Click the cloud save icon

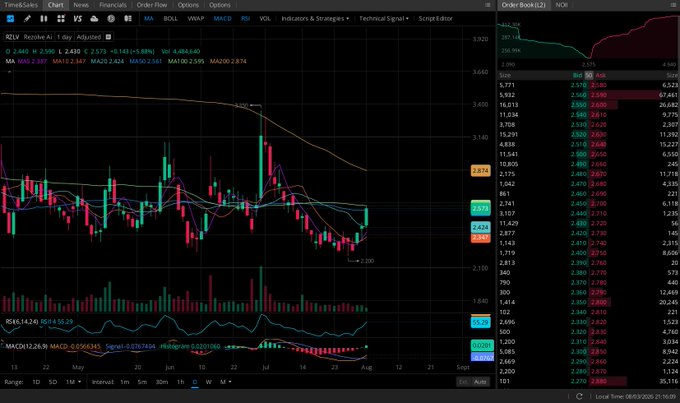click(x=94, y=18)
